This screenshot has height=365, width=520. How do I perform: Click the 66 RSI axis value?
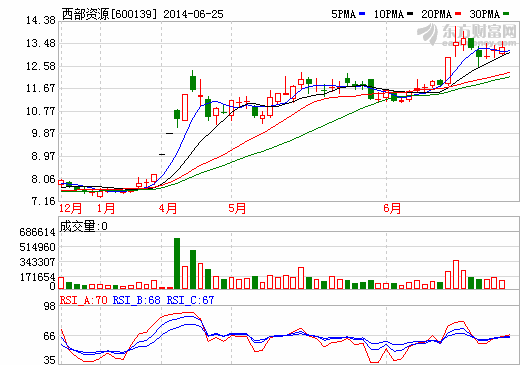tap(50, 336)
